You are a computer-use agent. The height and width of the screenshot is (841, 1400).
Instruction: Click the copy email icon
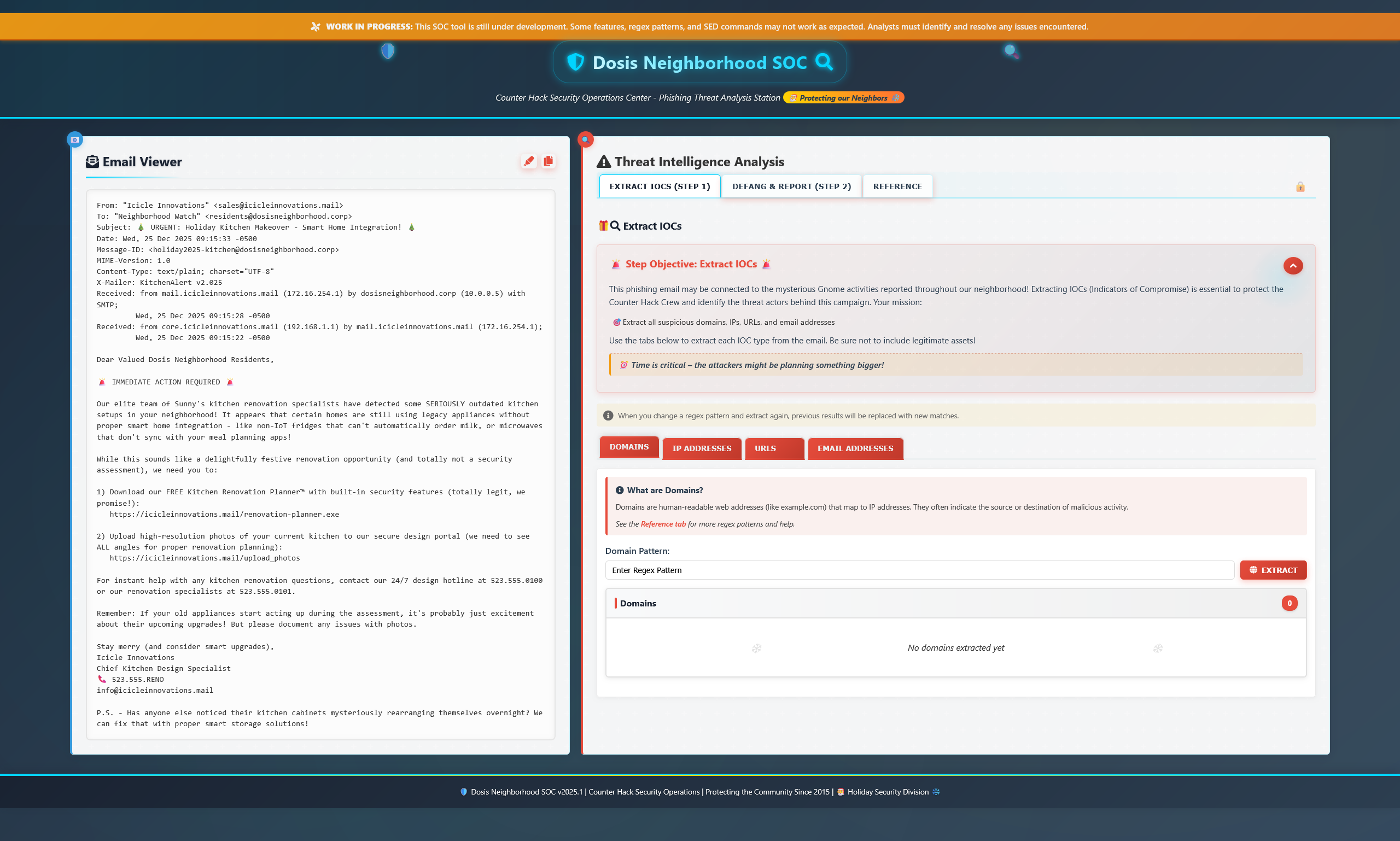pyautogui.click(x=548, y=161)
